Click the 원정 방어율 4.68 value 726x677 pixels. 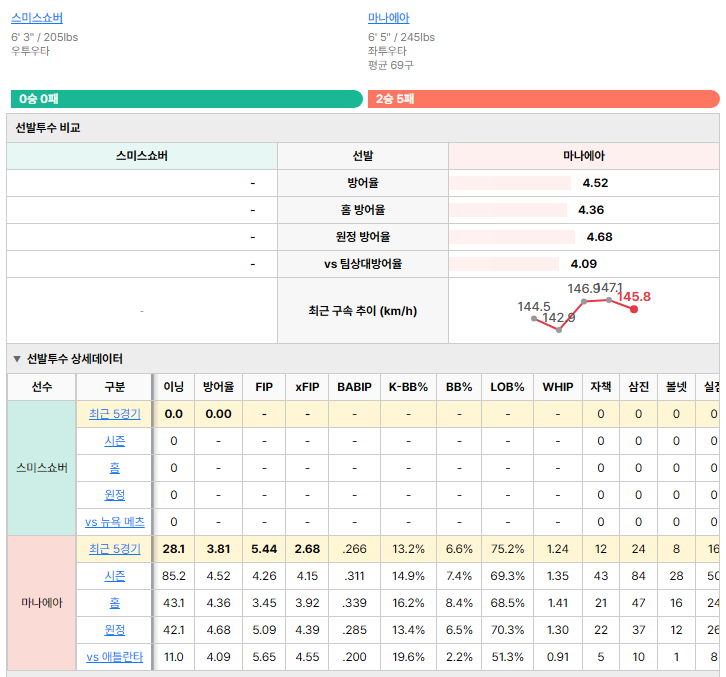(599, 237)
